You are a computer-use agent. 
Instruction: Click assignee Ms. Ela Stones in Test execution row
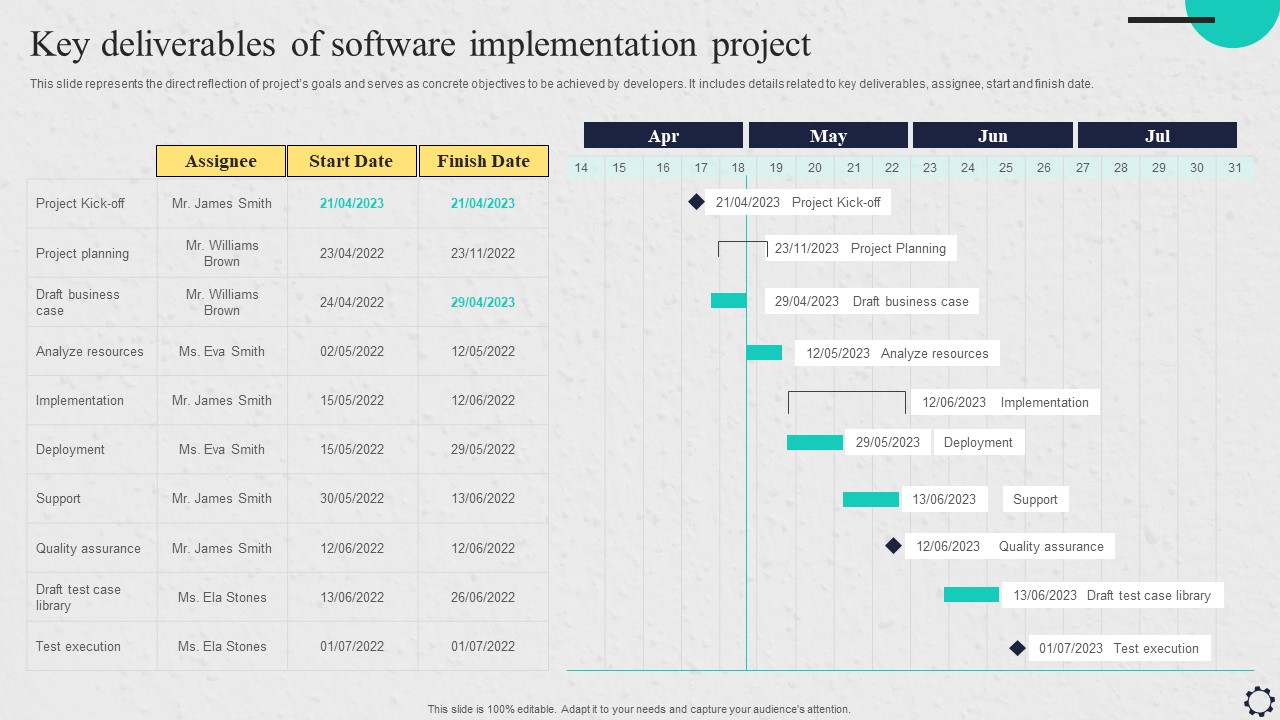click(x=222, y=646)
